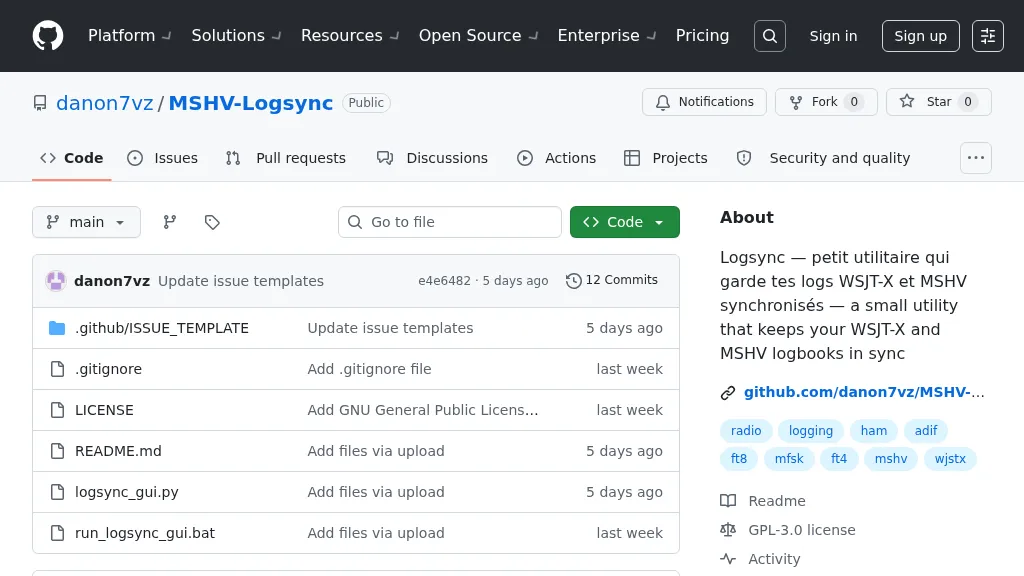Click the Notifications button

pyautogui.click(x=704, y=102)
